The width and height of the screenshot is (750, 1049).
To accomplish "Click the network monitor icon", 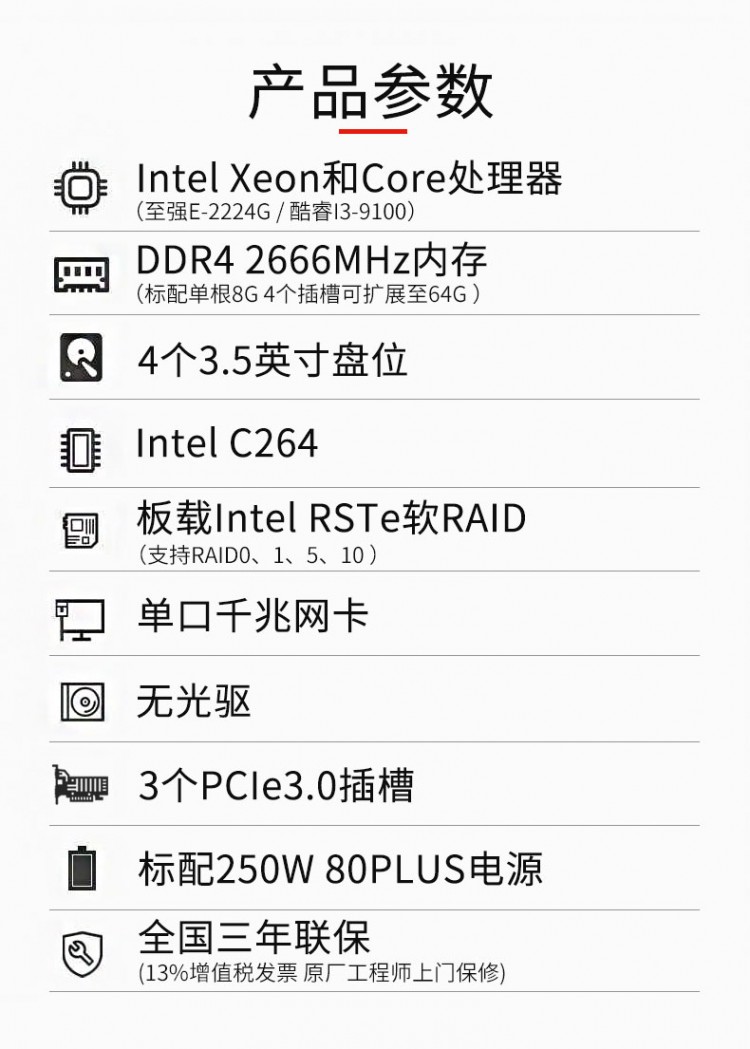I will point(80,617).
